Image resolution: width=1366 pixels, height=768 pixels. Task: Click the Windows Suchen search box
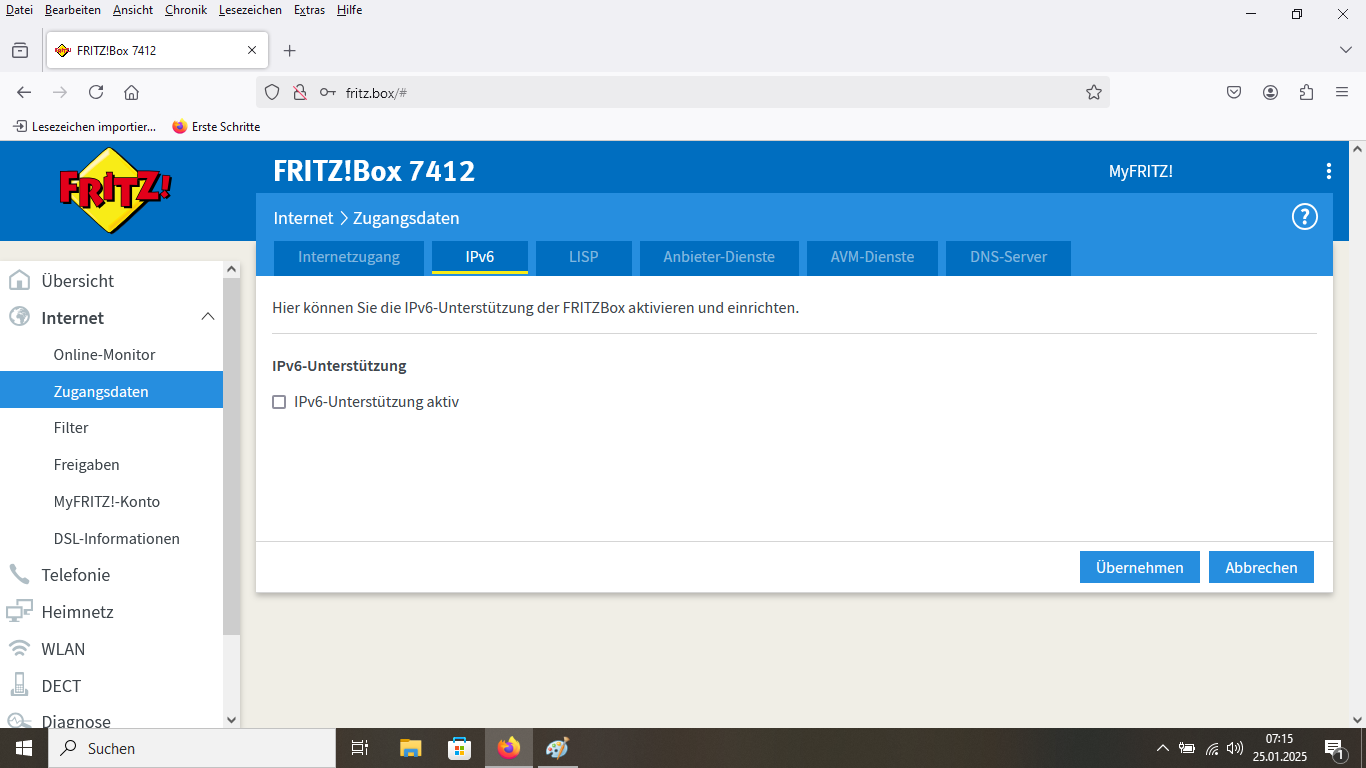click(x=192, y=748)
